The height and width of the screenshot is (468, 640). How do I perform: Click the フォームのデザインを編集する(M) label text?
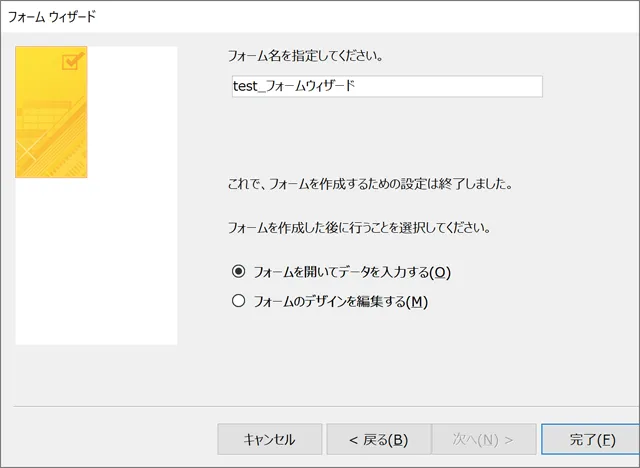[x=340, y=300]
